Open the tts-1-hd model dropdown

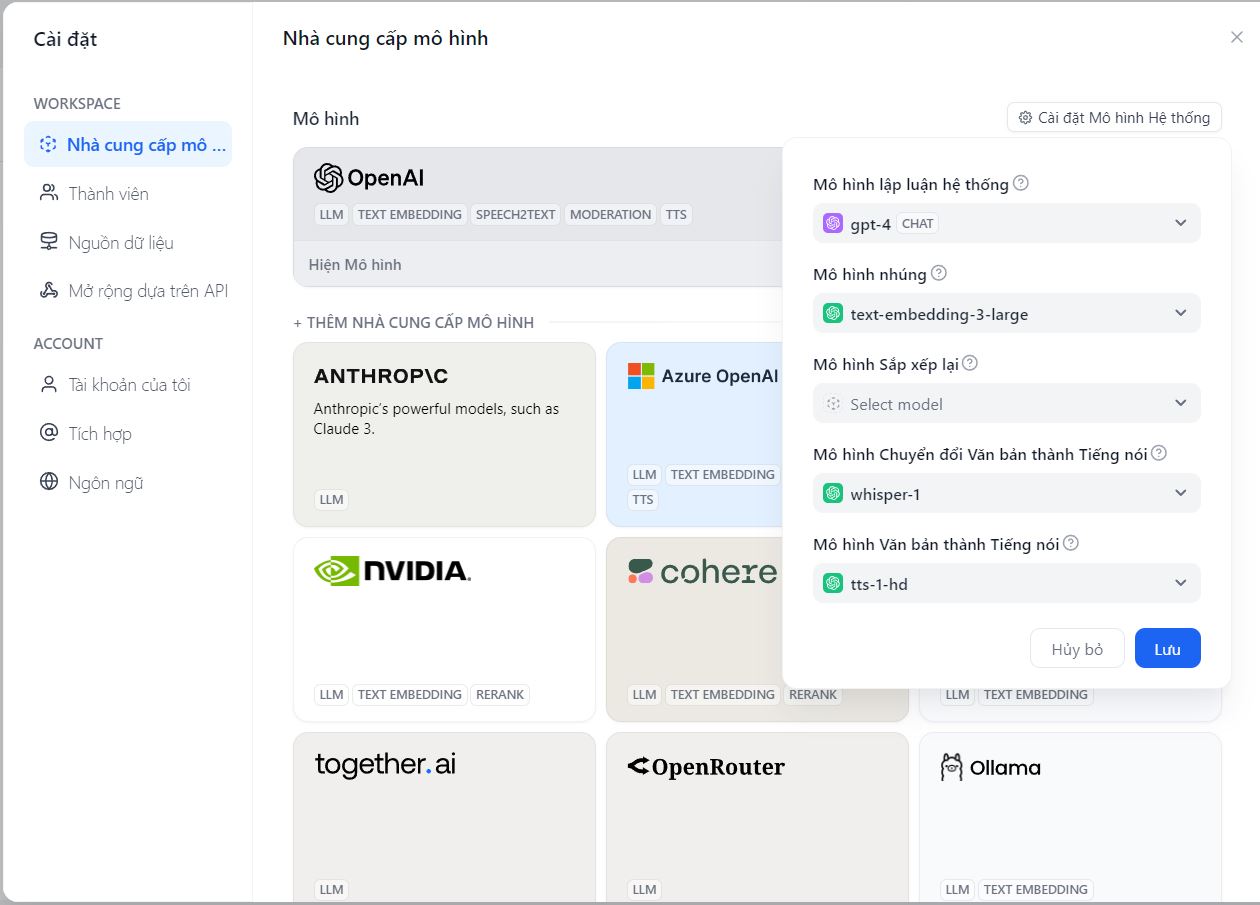pos(1007,583)
